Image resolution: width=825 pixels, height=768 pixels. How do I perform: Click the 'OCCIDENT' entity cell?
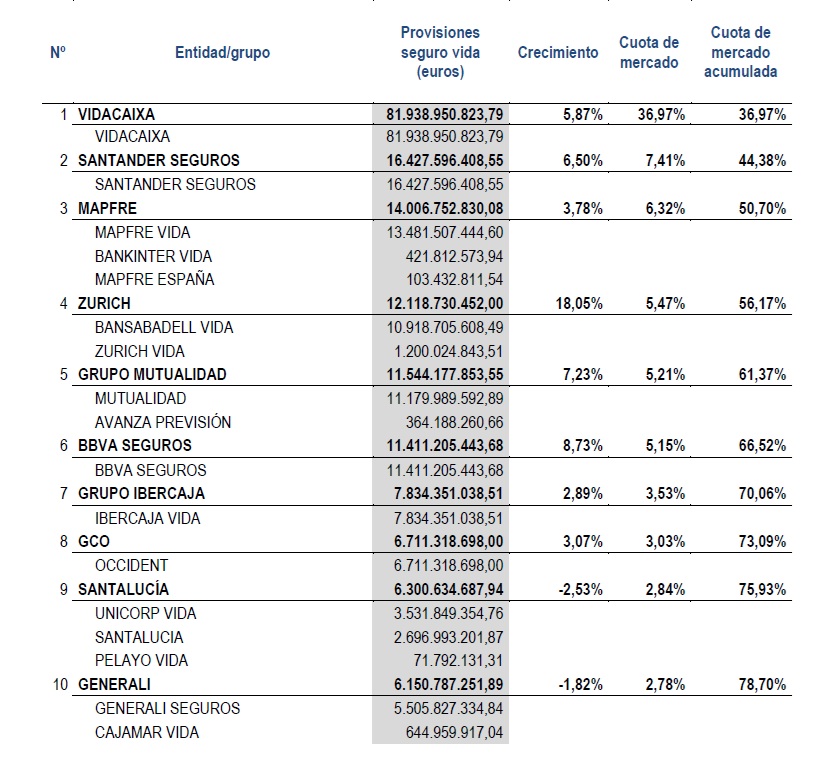[x=131, y=565]
